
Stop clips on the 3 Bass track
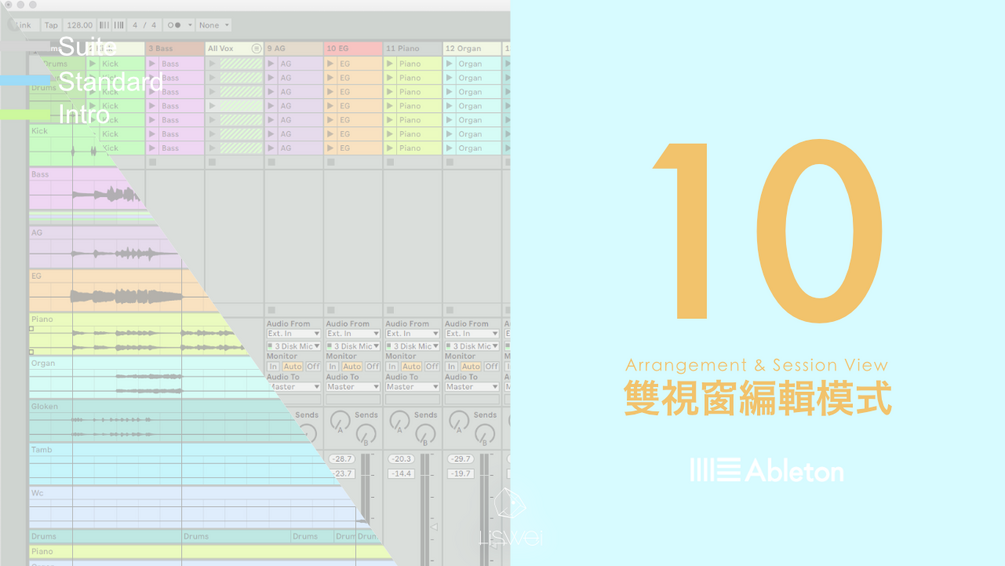point(153,162)
